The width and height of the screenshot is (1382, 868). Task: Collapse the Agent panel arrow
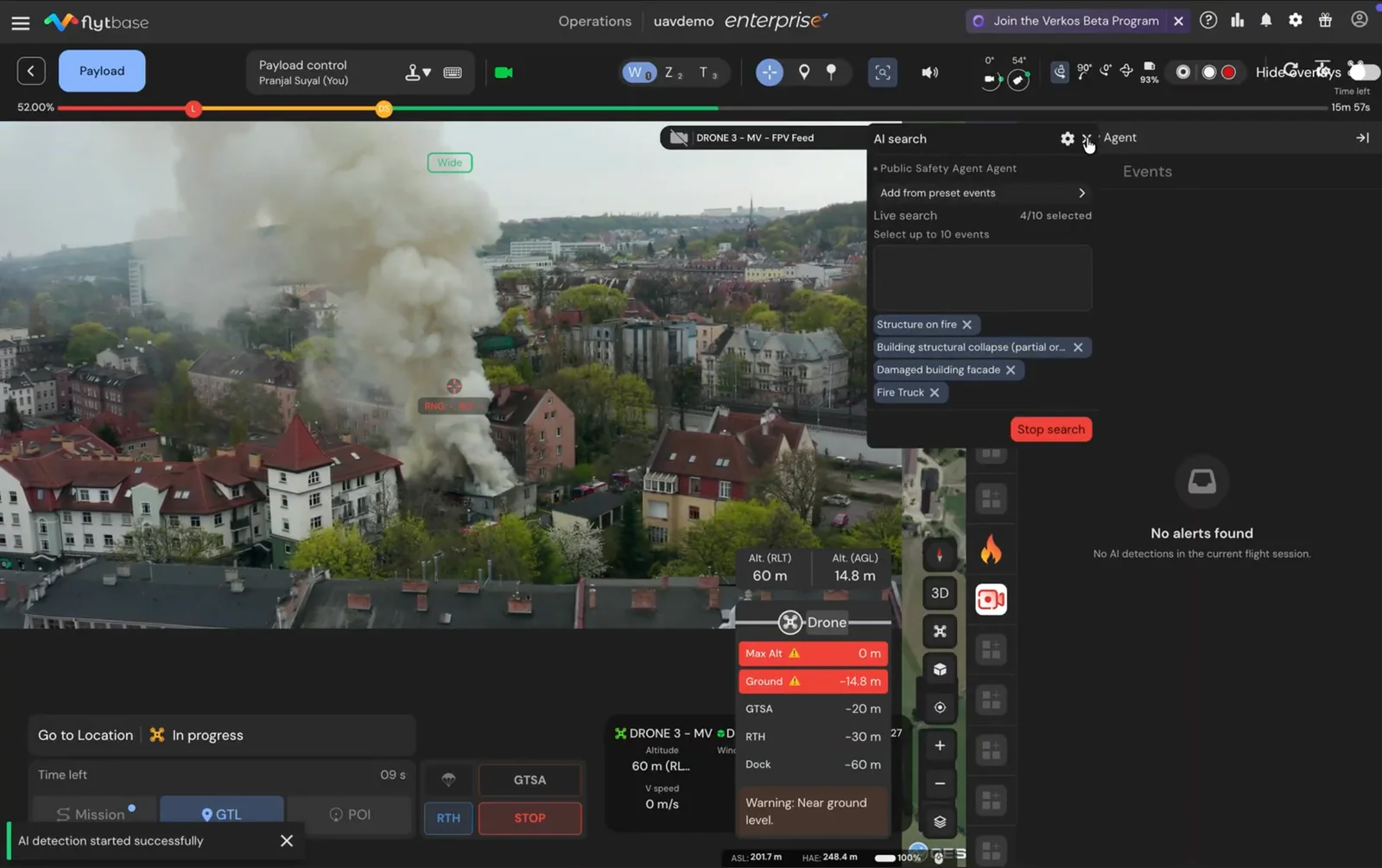(1362, 138)
